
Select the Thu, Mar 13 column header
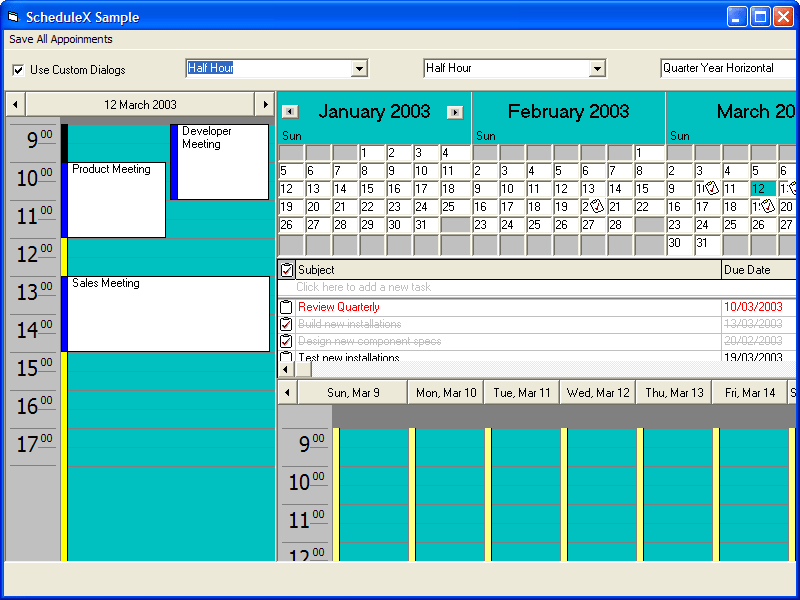pos(673,392)
